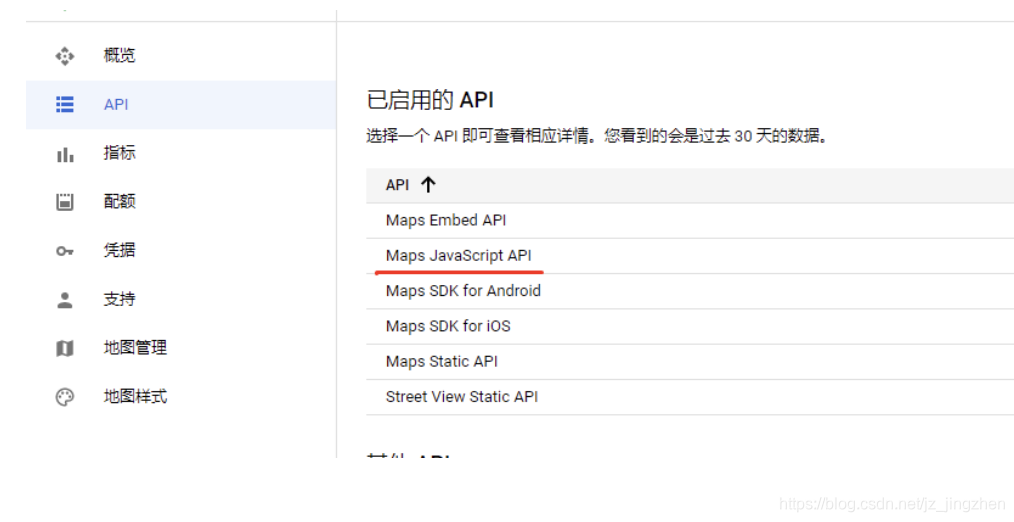1014x522 pixels.
Task: Click the Overview (概览) icon in sidebar
Action: click(65, 56)
